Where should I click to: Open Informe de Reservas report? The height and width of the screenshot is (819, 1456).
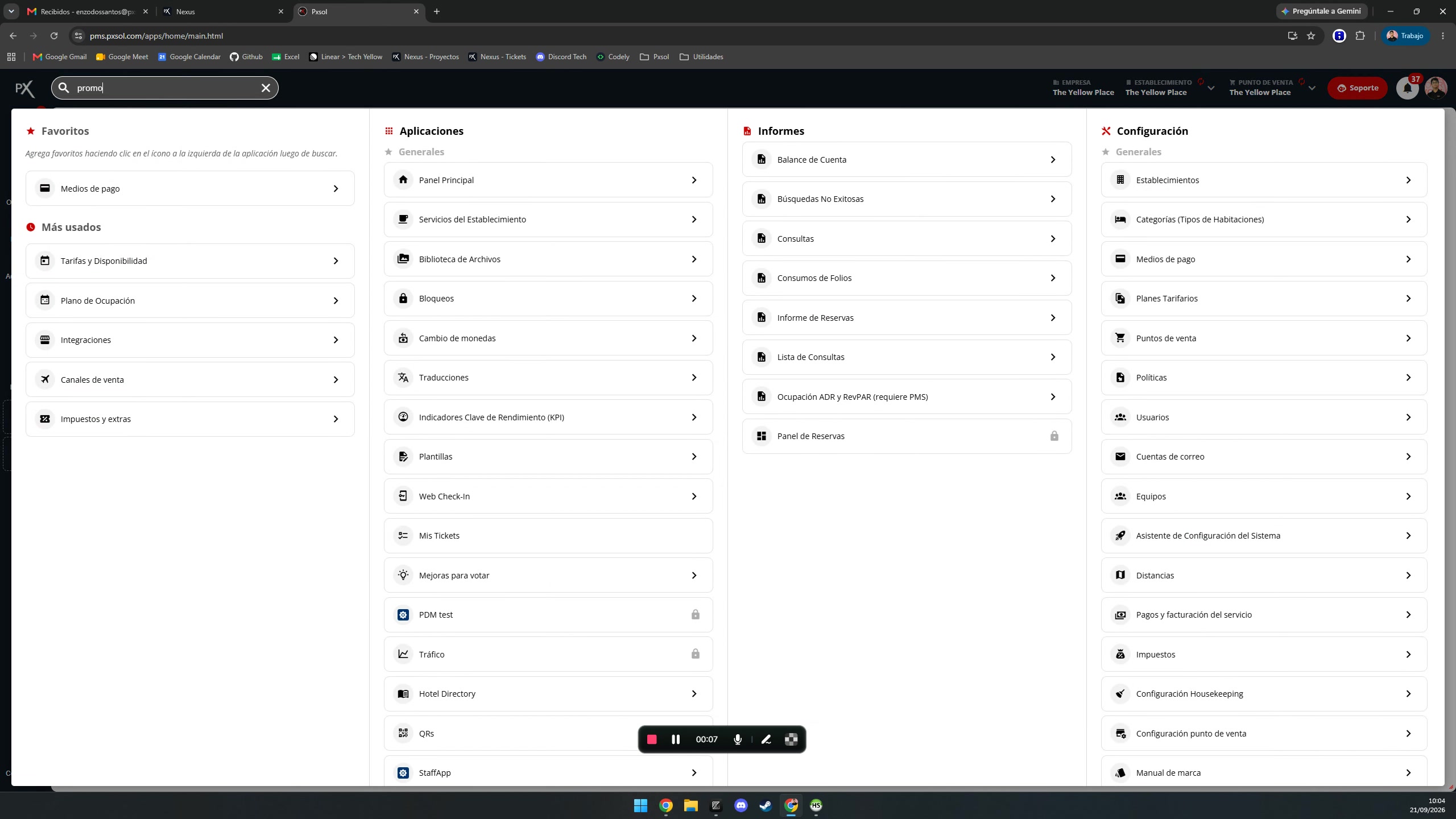(x=907, y=318)
